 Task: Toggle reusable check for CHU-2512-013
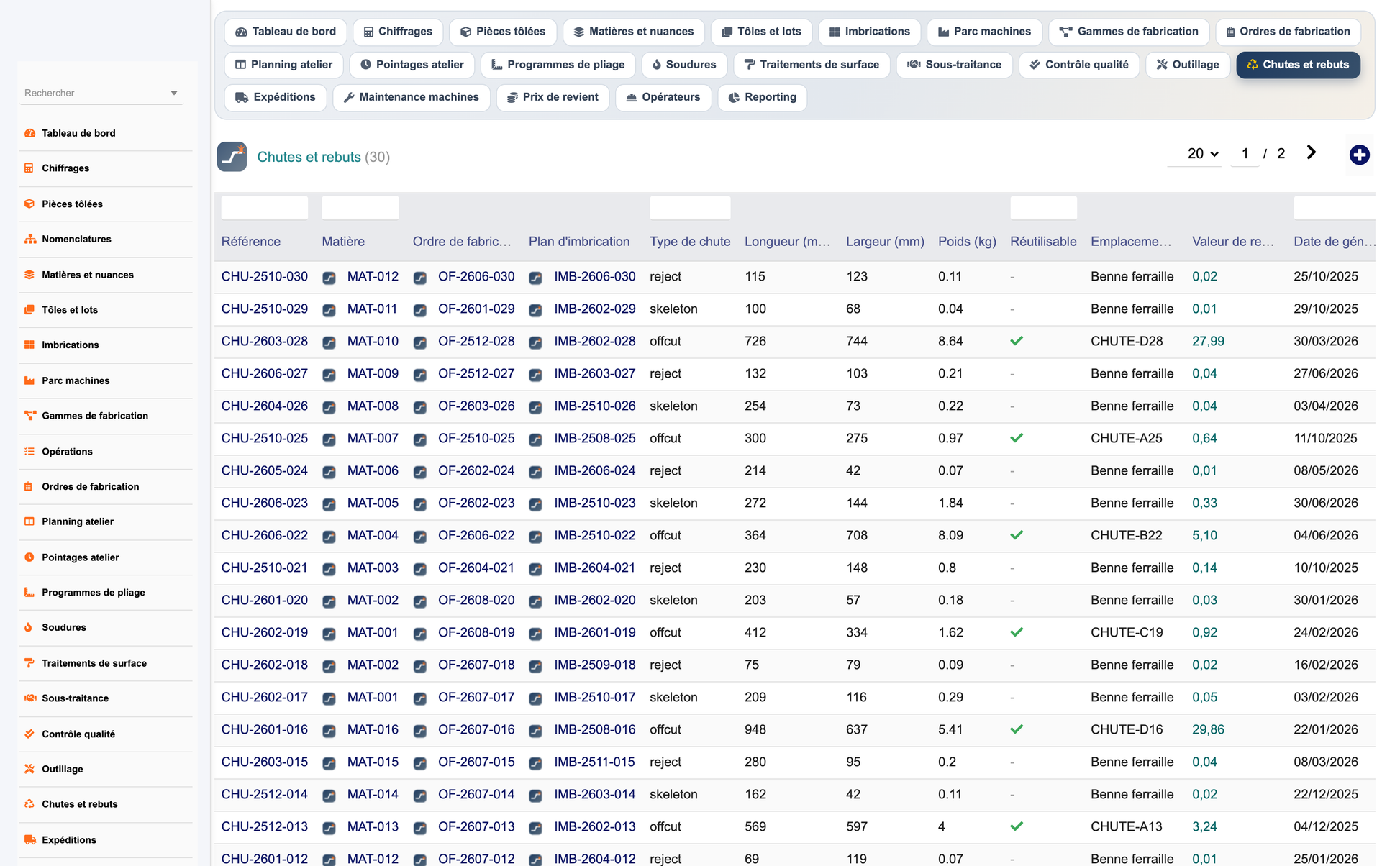[1017, 826]
